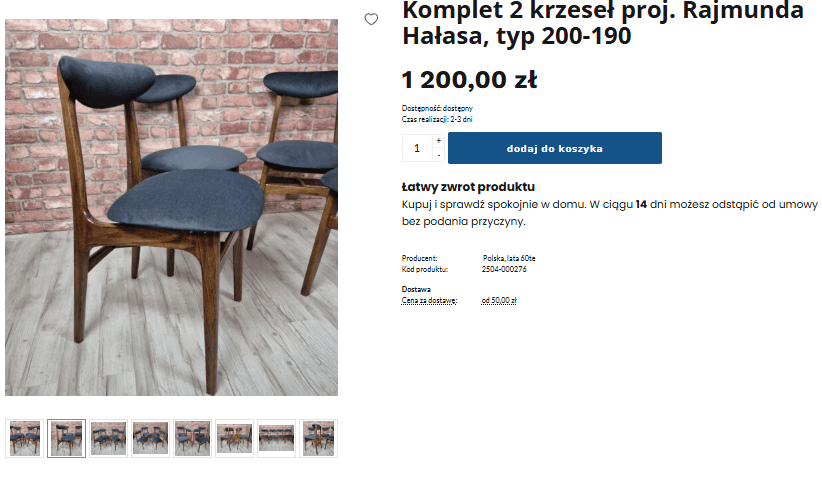Select the fifth gallery thumbnail

click(x=192, y=439)
